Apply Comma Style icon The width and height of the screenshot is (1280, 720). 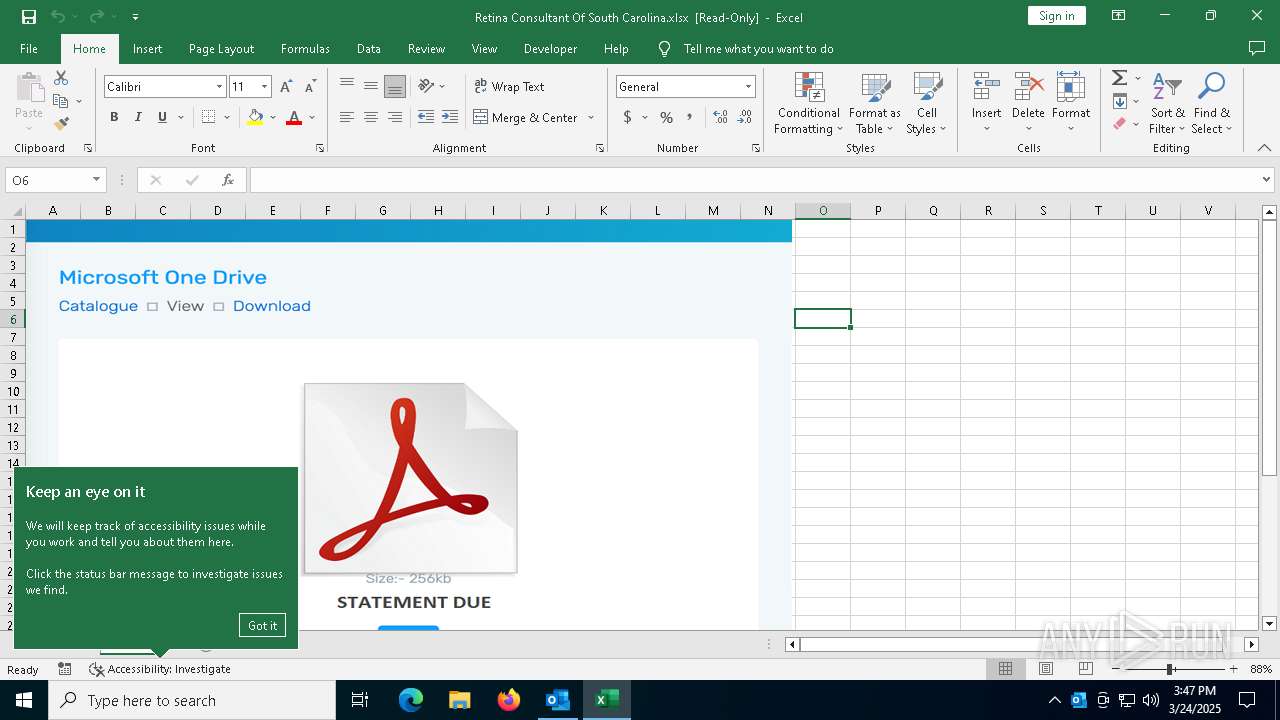(690, 117)
